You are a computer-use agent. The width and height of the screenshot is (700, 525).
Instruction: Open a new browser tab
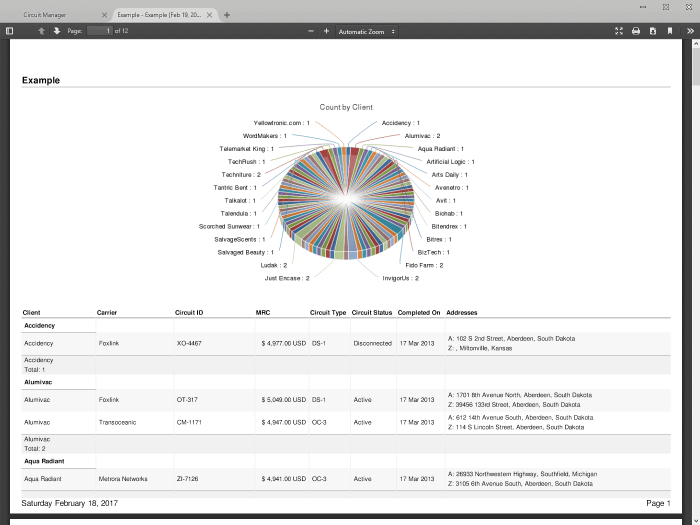pos(227,15)
